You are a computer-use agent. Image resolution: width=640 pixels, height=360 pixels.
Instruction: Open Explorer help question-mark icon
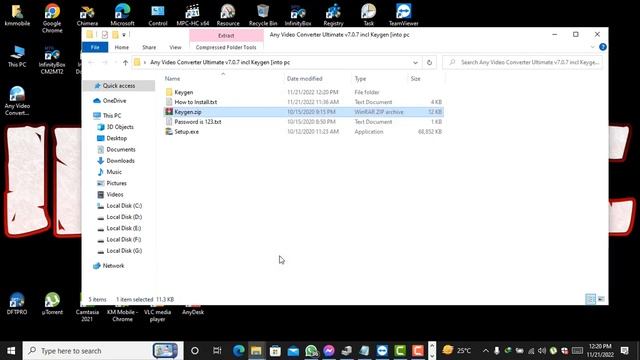coord(602,47)
